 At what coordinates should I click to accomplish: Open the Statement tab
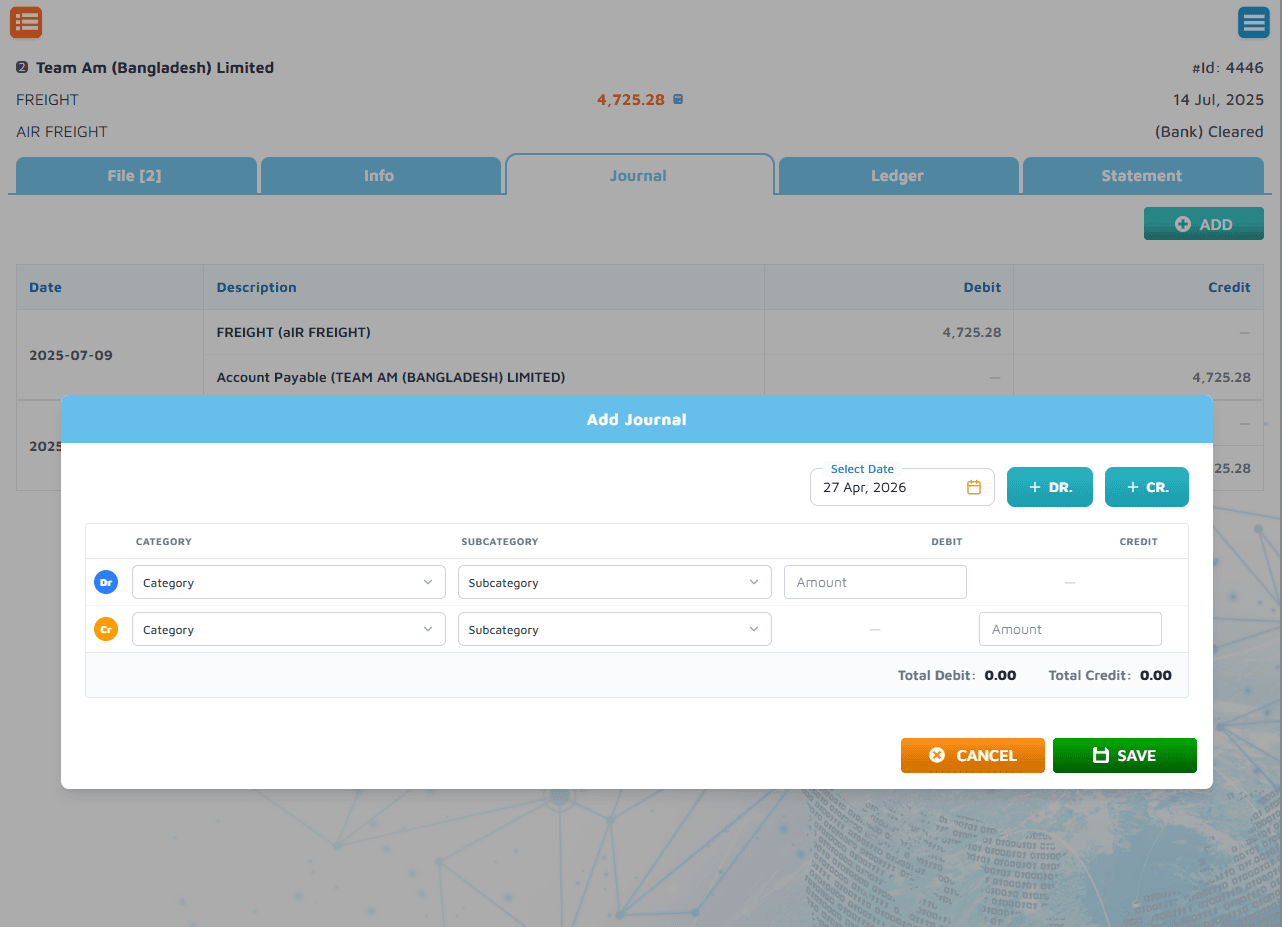(1142, 175)
